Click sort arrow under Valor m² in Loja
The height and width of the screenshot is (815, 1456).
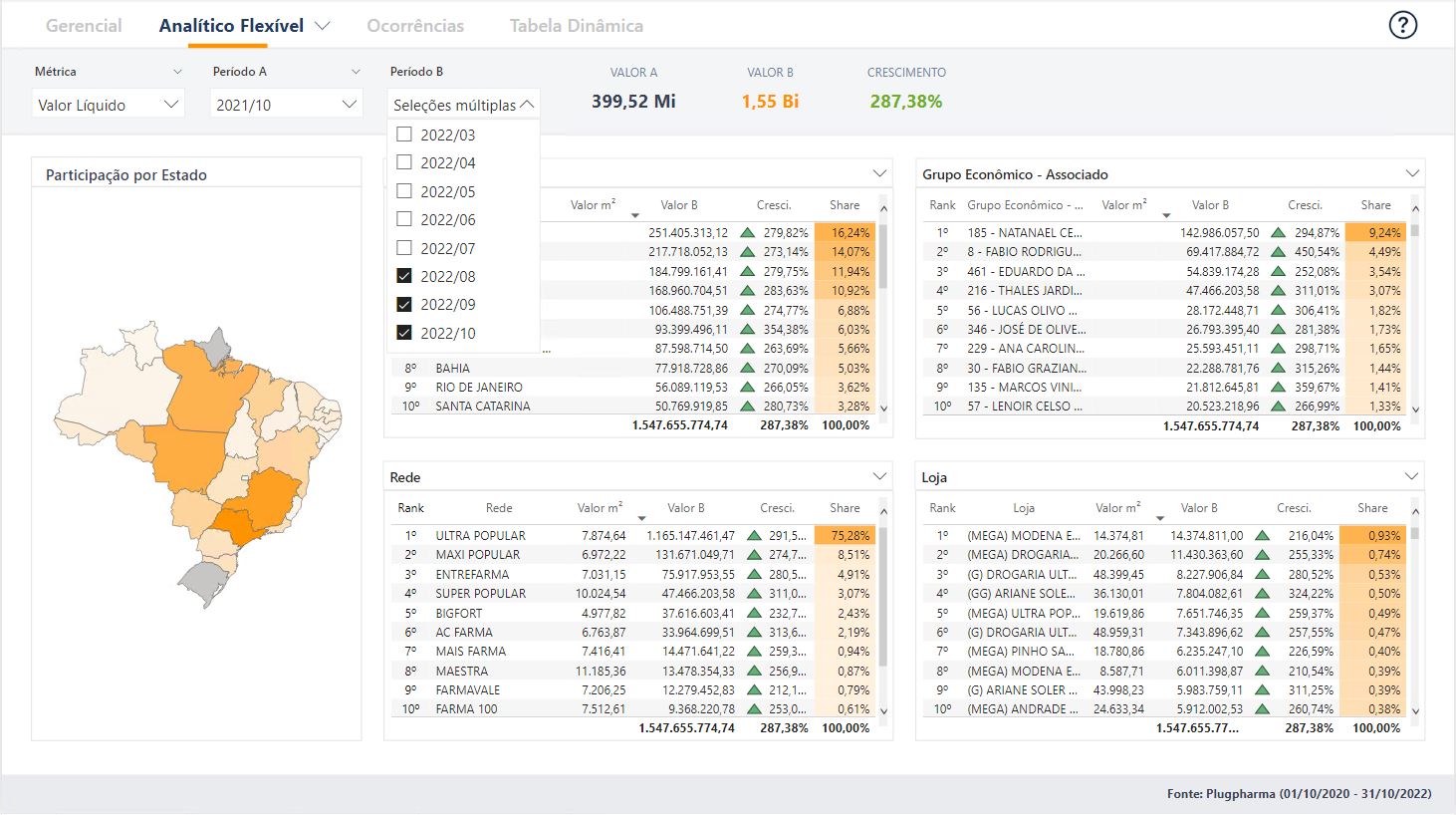point(1159,518)
